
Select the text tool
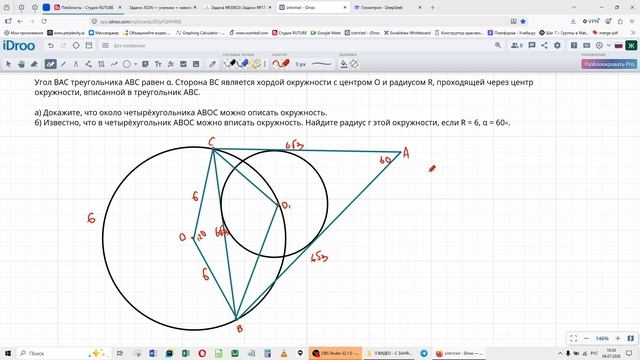[x=158, y=64]
